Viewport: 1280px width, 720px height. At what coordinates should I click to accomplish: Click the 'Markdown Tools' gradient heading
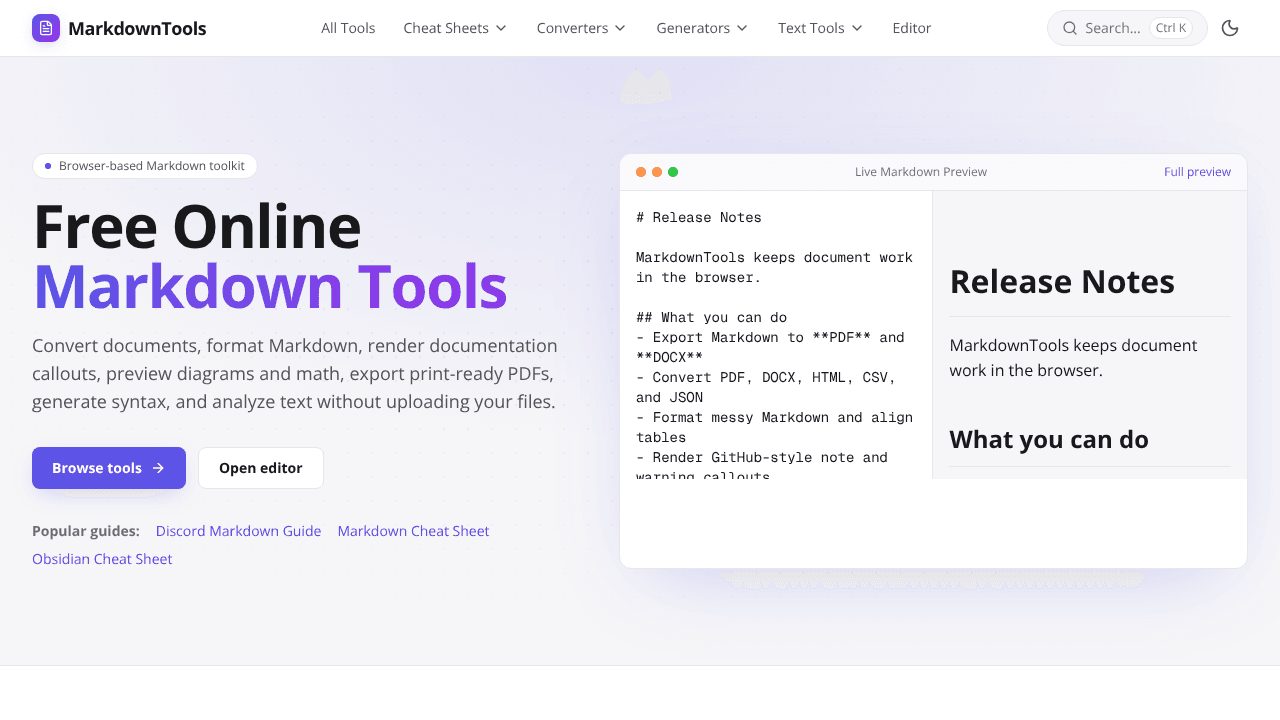coord(270,286)
